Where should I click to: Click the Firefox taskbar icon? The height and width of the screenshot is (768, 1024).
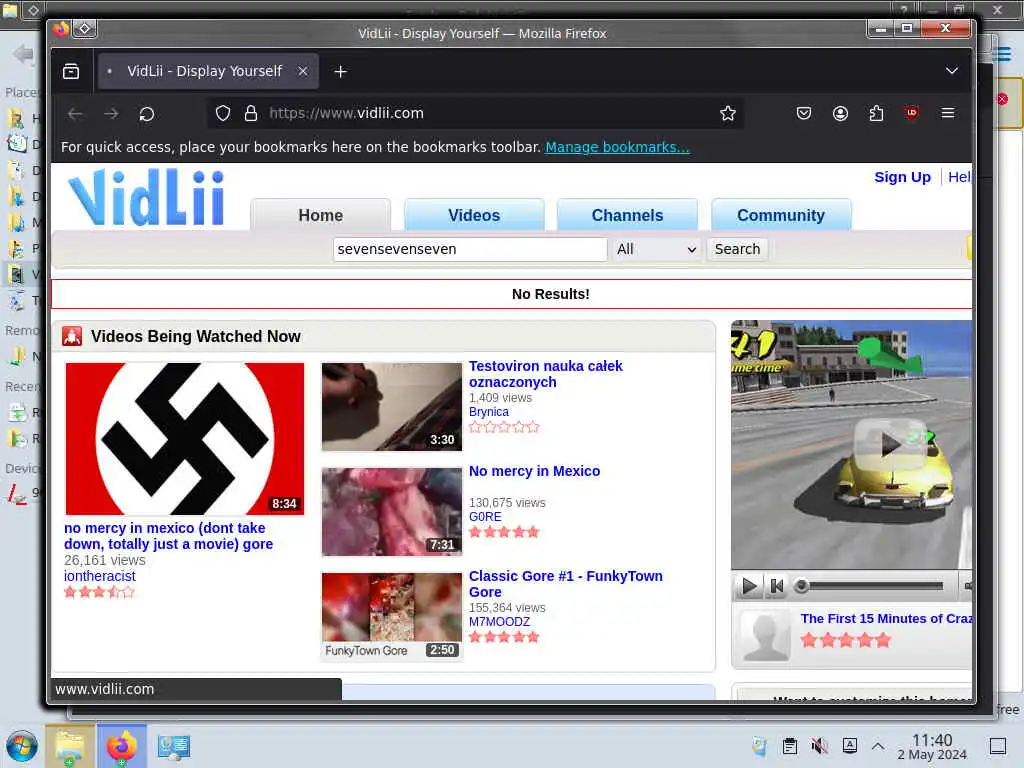point(122,746)
